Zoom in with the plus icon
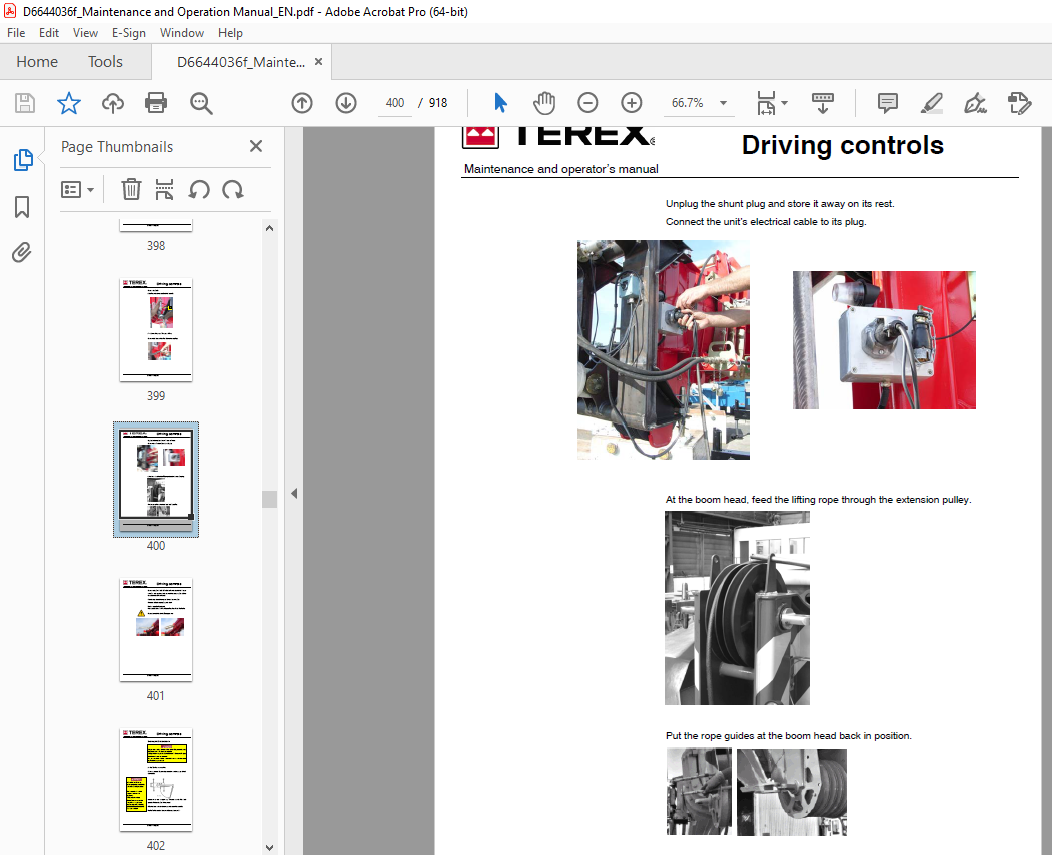This screenshot has height=855, width=1052. click(631, 103)
